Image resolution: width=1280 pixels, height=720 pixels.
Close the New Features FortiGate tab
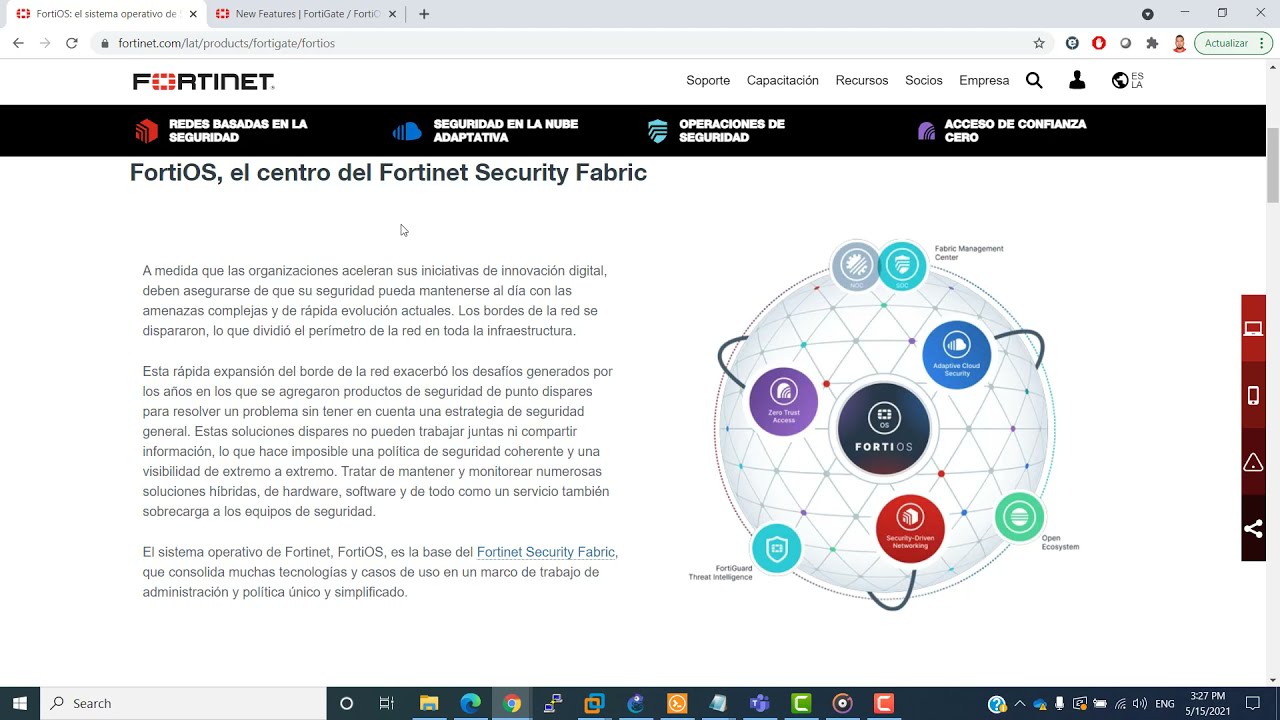(x=393, y=14)
